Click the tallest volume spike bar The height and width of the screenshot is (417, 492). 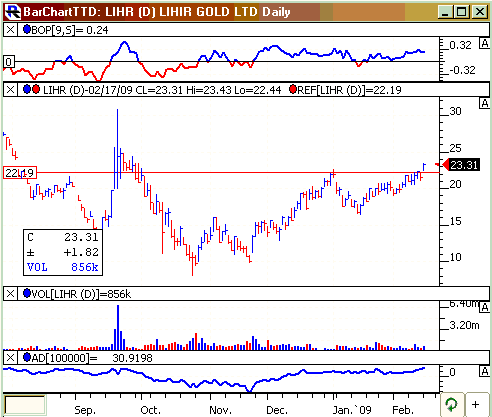click(x=118, y=327)
